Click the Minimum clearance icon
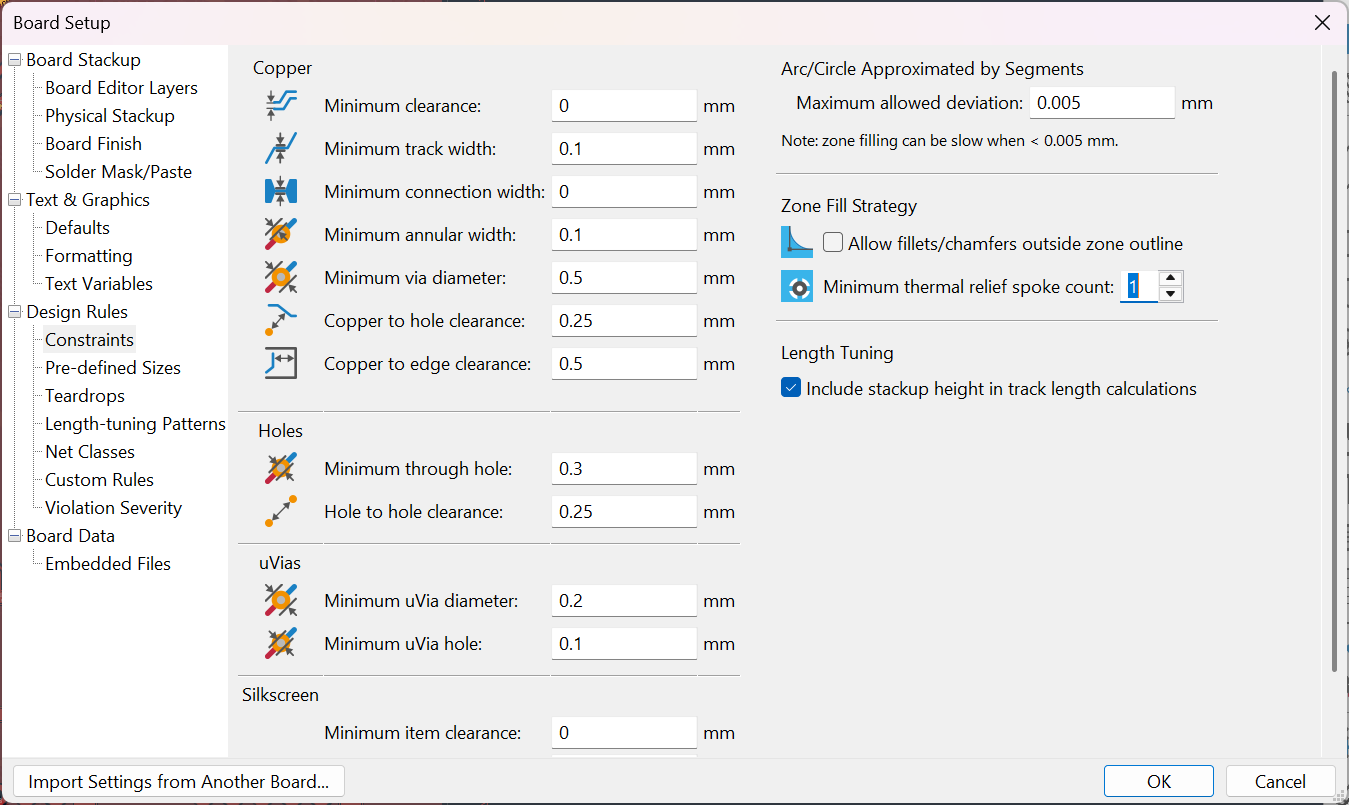 click(x=281, y=106)
